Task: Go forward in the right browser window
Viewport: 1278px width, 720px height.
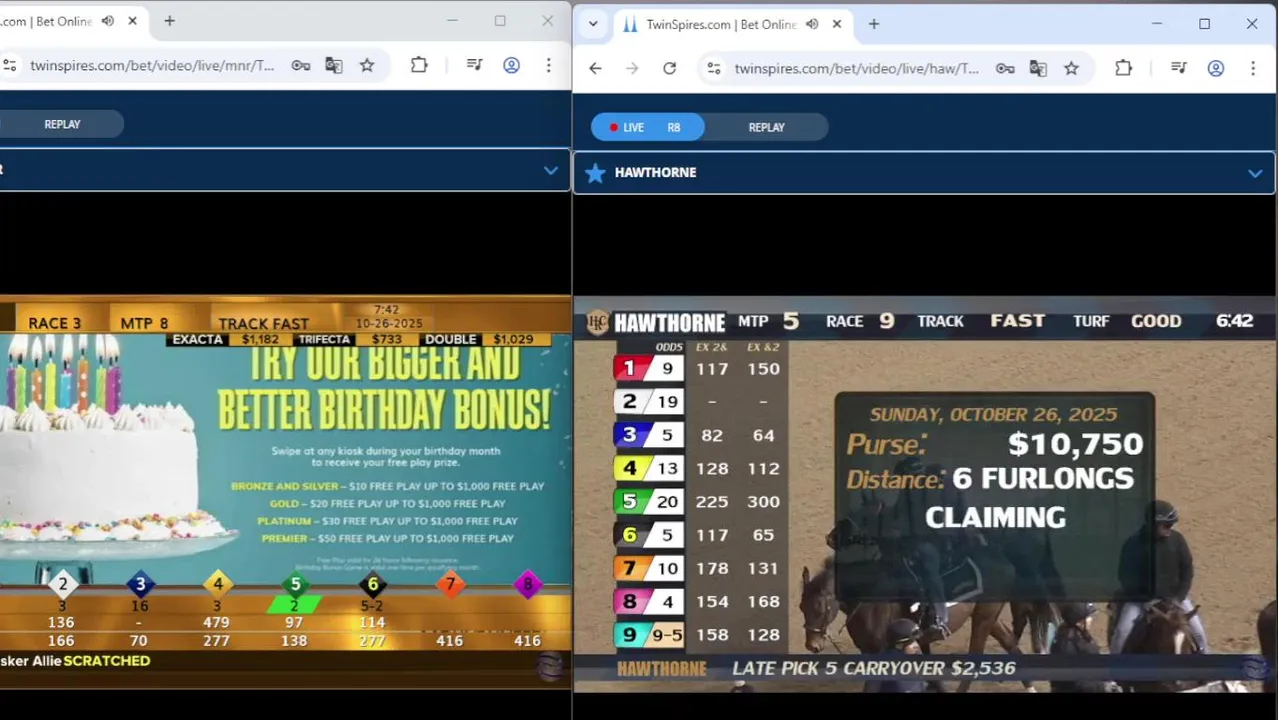Action: click(632, 68)
